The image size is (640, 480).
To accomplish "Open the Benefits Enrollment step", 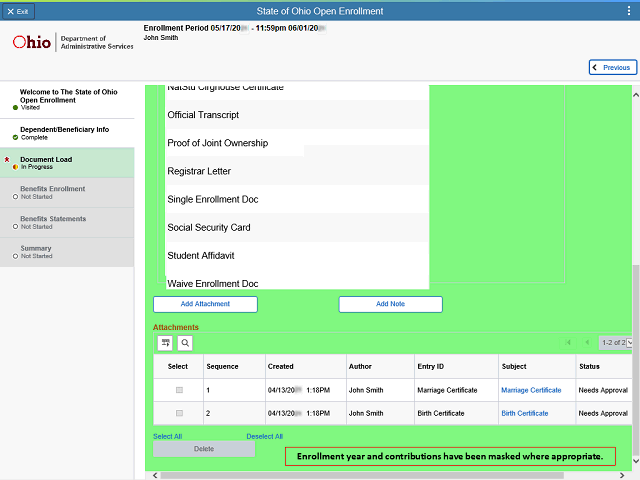I will click(x=67, y=193).
